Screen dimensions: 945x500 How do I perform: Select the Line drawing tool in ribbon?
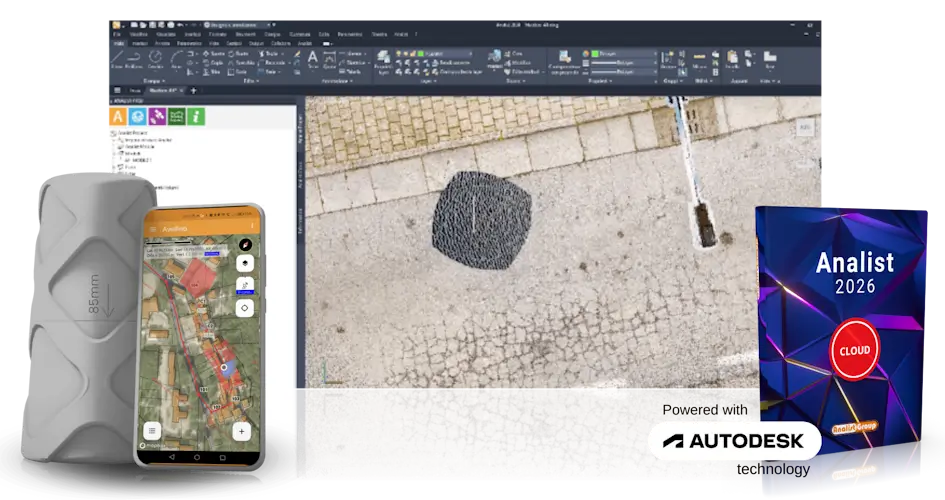point(117,59)
